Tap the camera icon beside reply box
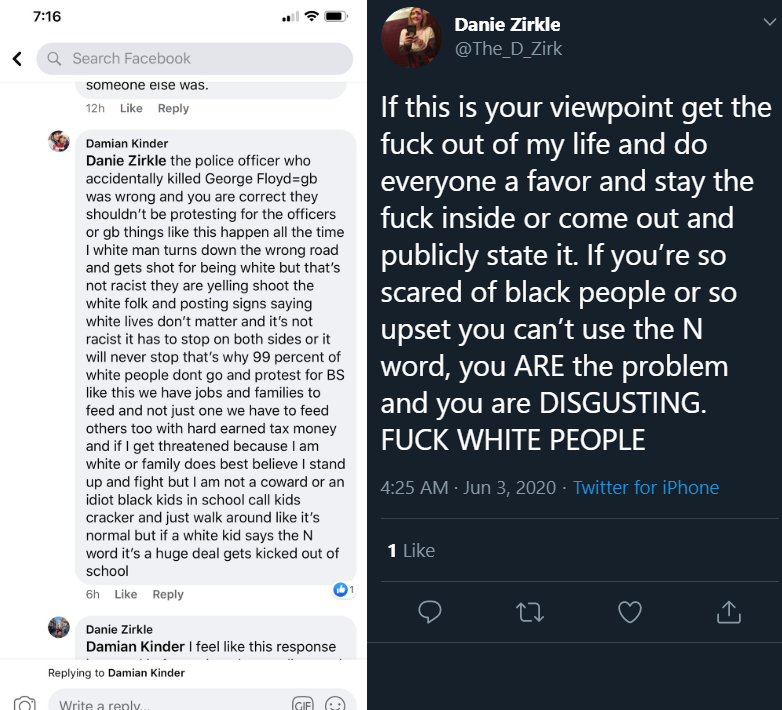Screen dimensions: 782x710 coord(24,703)
